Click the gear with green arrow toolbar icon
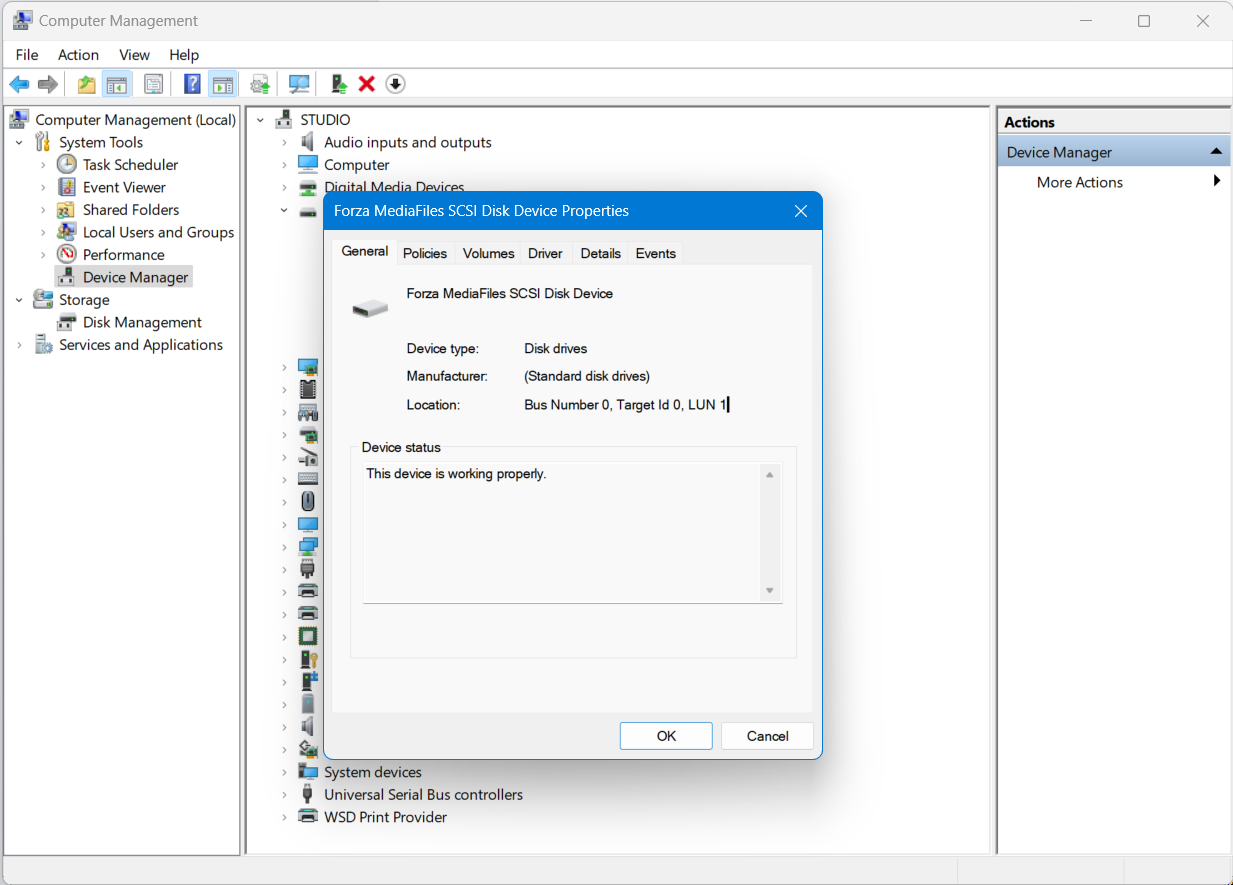This screenshot has height=885, width=1233. 260,84
